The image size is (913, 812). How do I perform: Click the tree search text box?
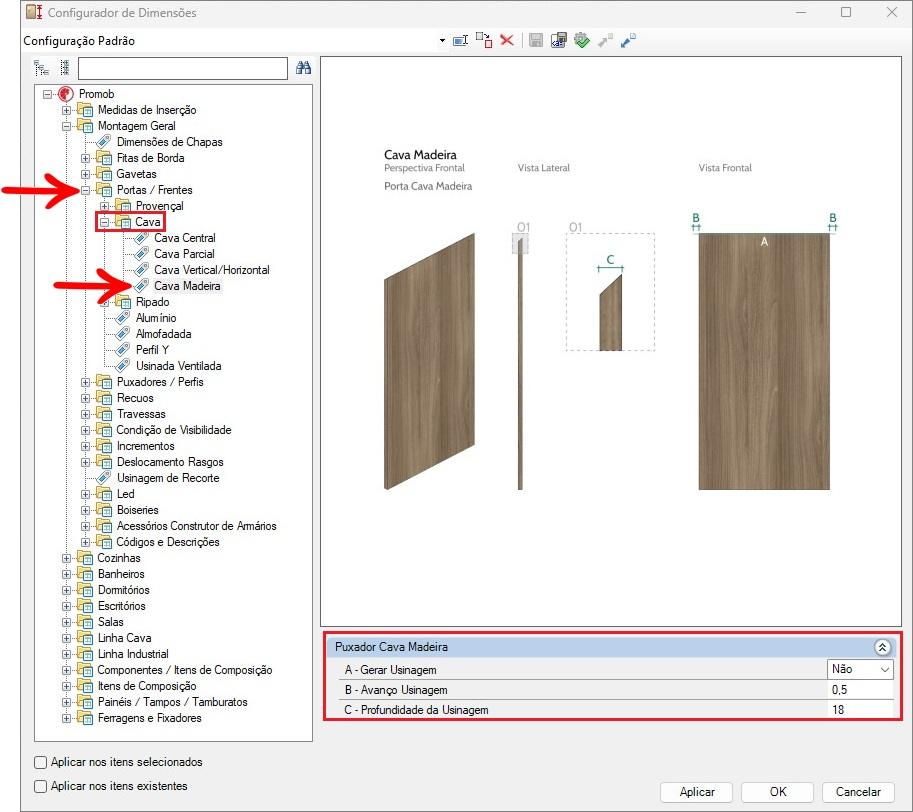pyautogui.click(x=183, y=68)
